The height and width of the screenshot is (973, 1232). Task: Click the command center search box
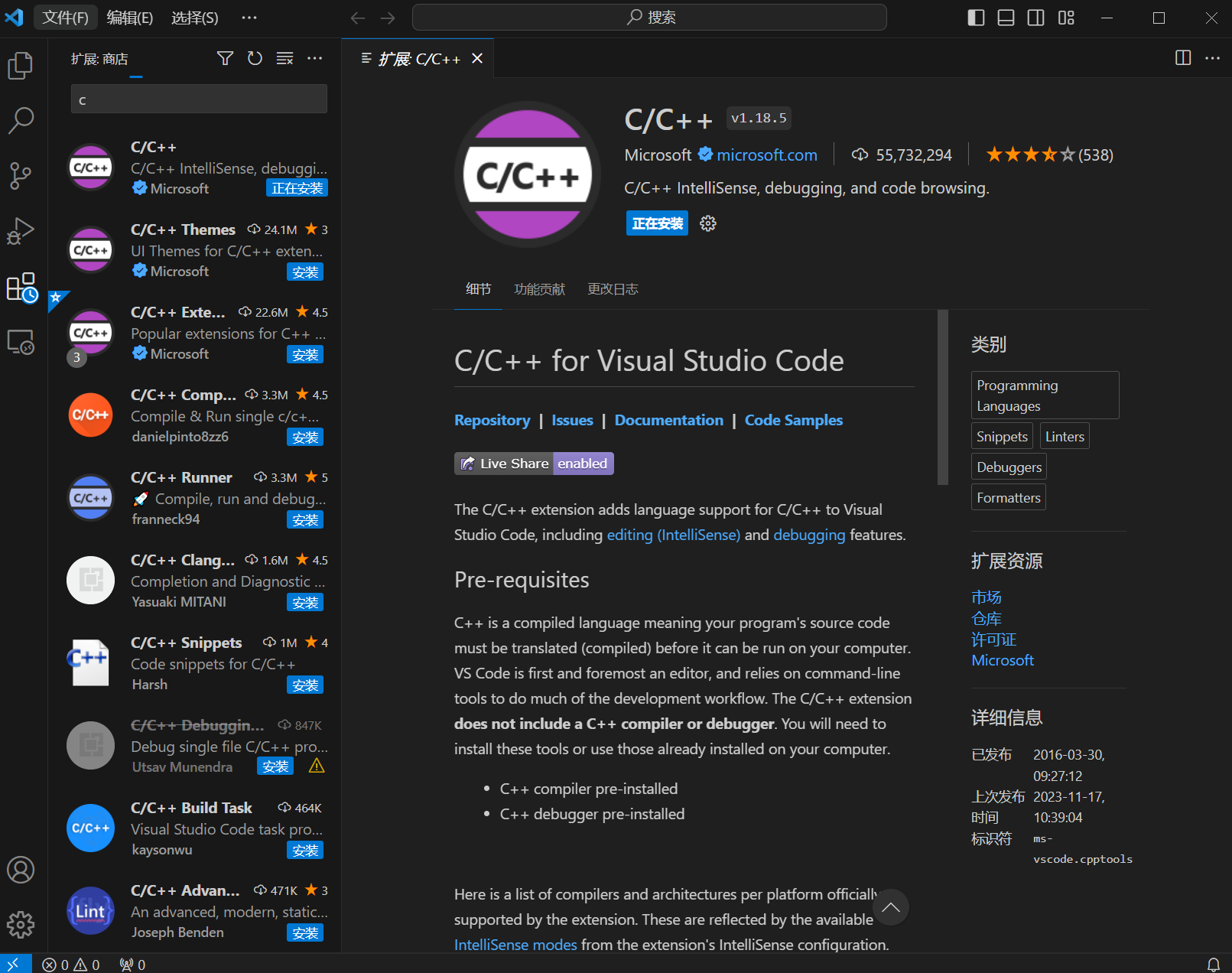pyautogui.click(x=649, y=18)
